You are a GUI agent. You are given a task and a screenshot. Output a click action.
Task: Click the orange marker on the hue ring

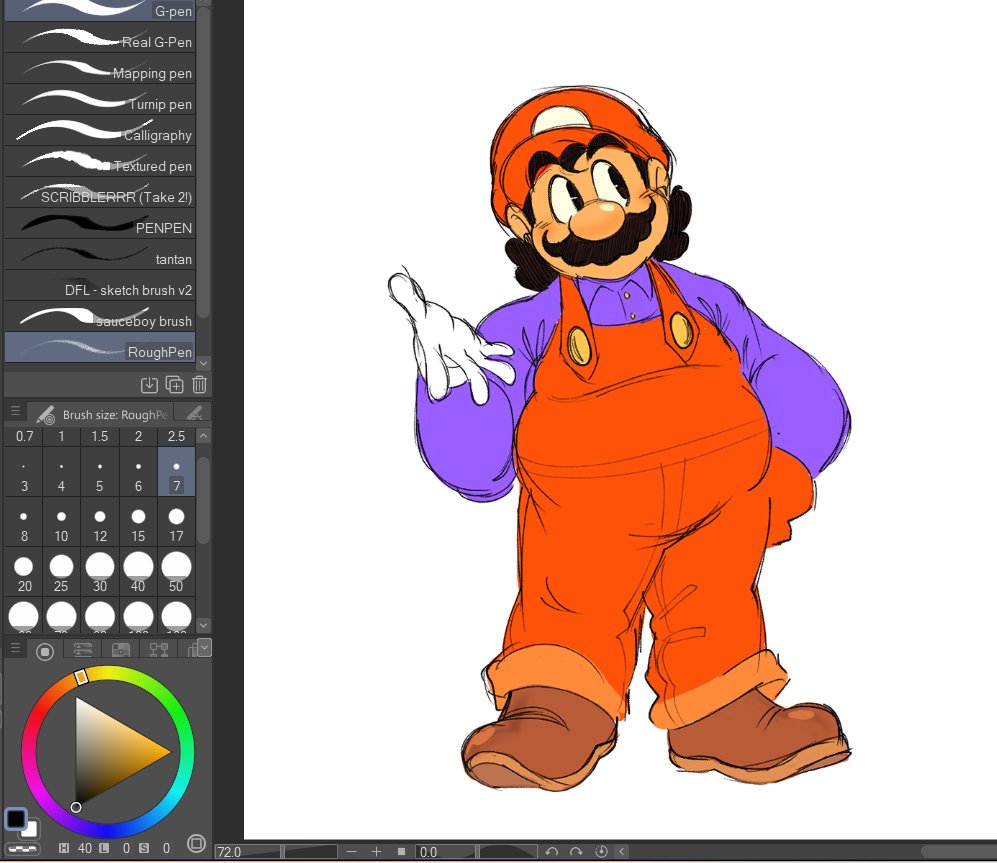pos(81,677)
